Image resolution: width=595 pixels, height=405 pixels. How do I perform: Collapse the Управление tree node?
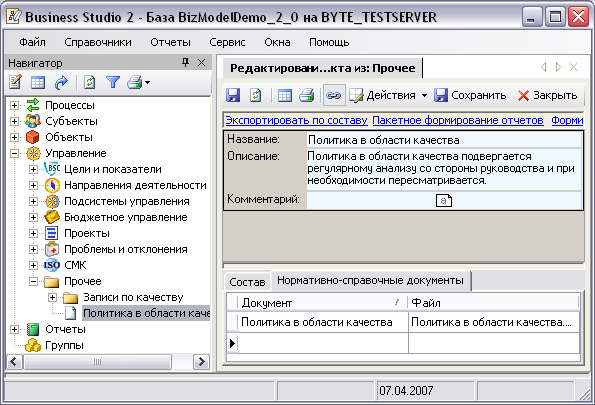[14, 153]
